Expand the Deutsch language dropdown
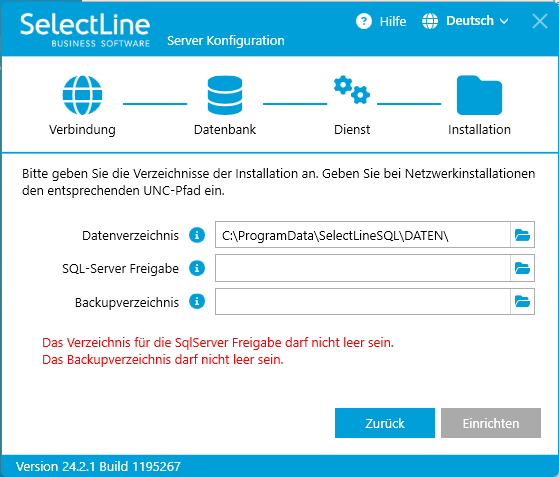The width and height of the screenshot is (559, 477). pyautogui.click(x=477, y=21)
